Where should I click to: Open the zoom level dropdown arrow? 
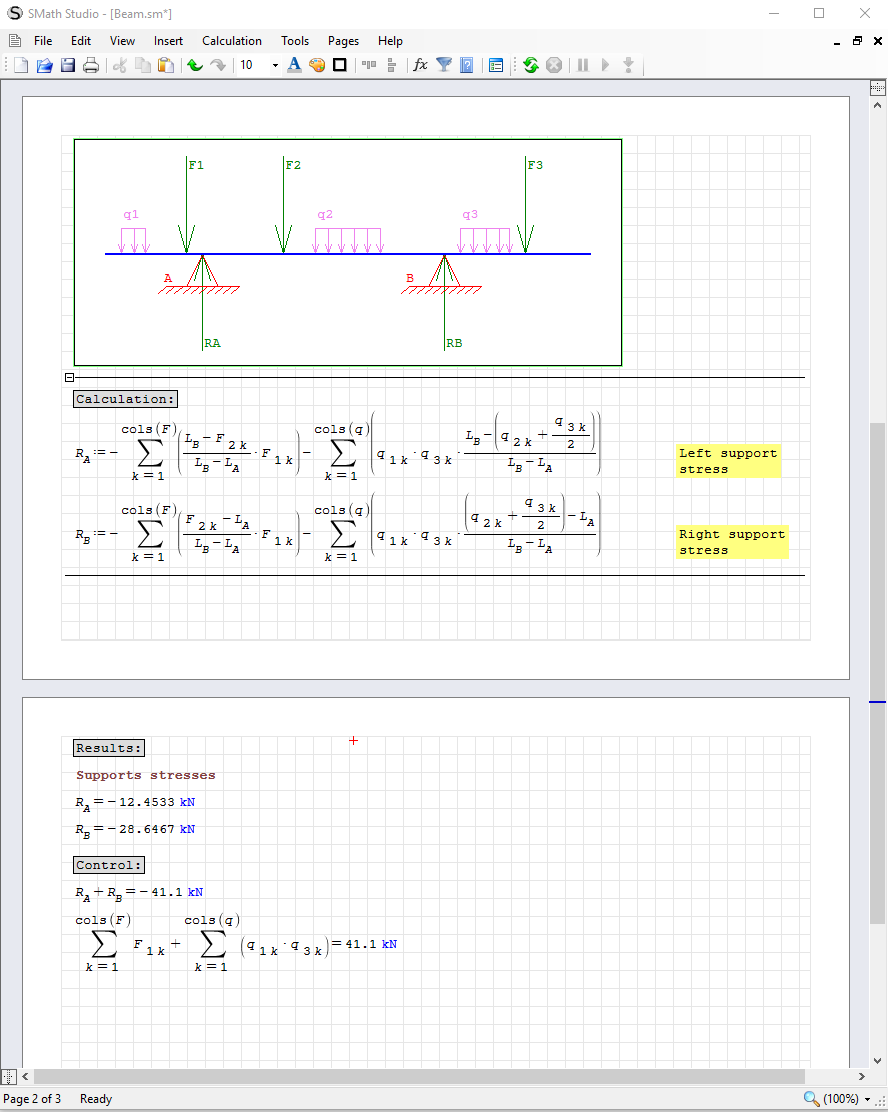(867, 1099)
